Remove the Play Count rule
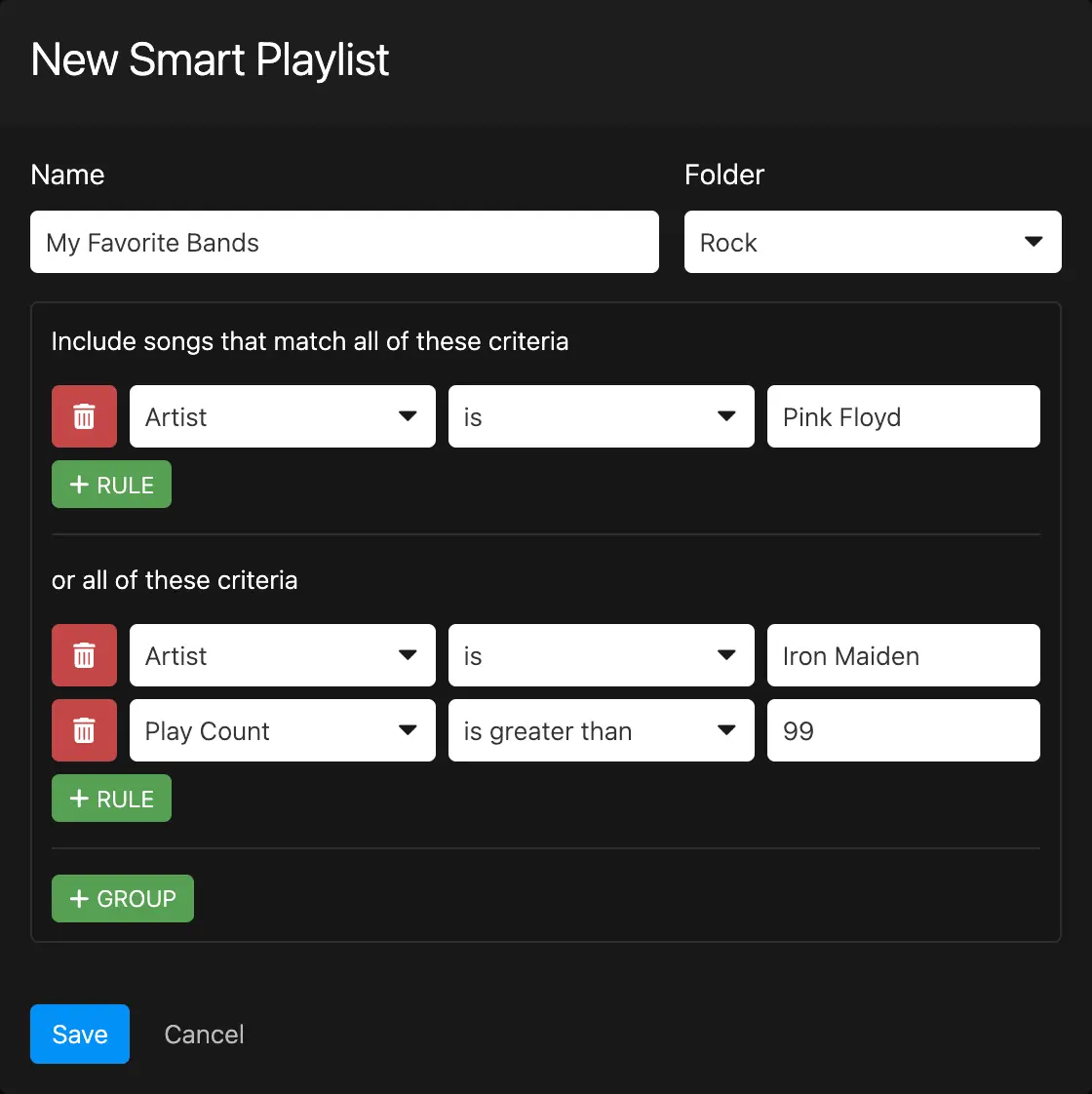 84,730
